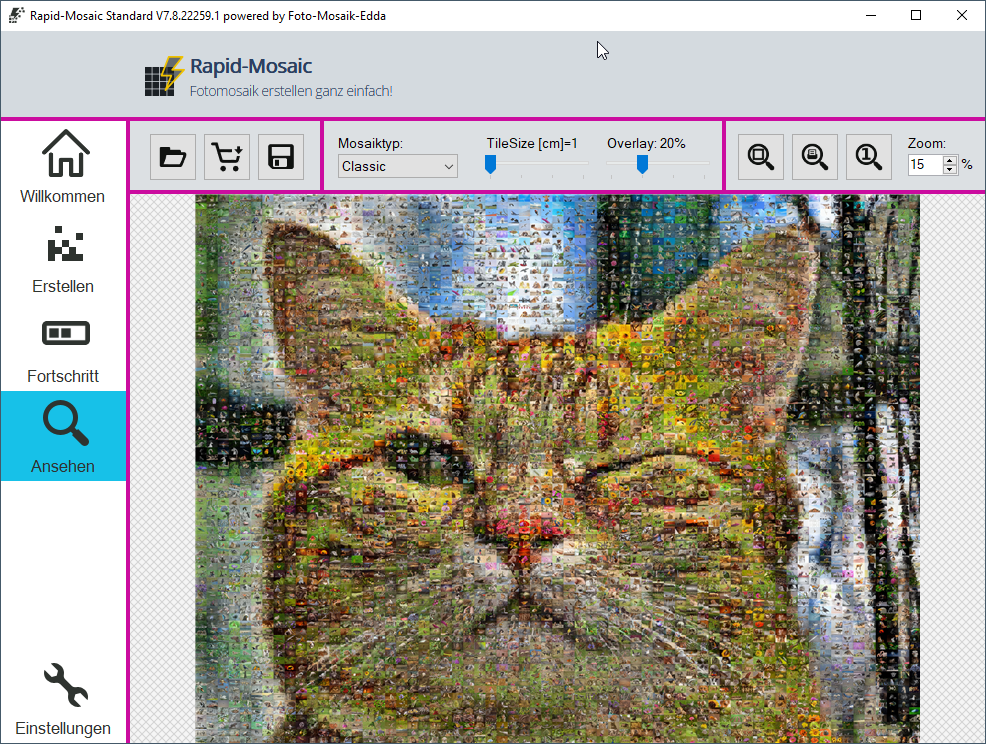Viewport: 986px width, 744px height.
Task: Click the open folder icon
Action: pyautogui.click(x=173, y=157)
